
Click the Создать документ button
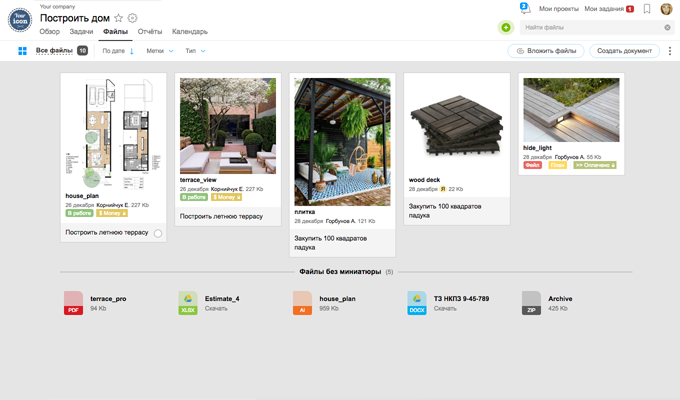(x=624, y=51)
